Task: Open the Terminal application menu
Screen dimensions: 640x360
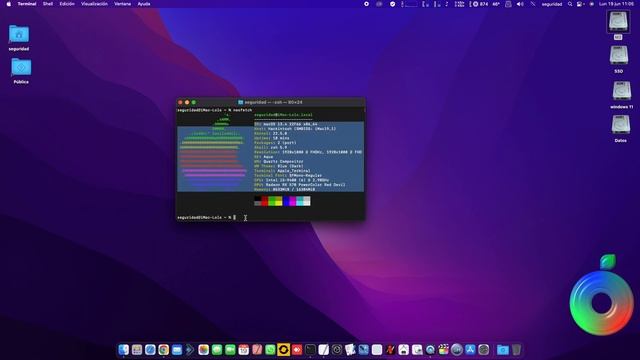Action: point(27,4)
